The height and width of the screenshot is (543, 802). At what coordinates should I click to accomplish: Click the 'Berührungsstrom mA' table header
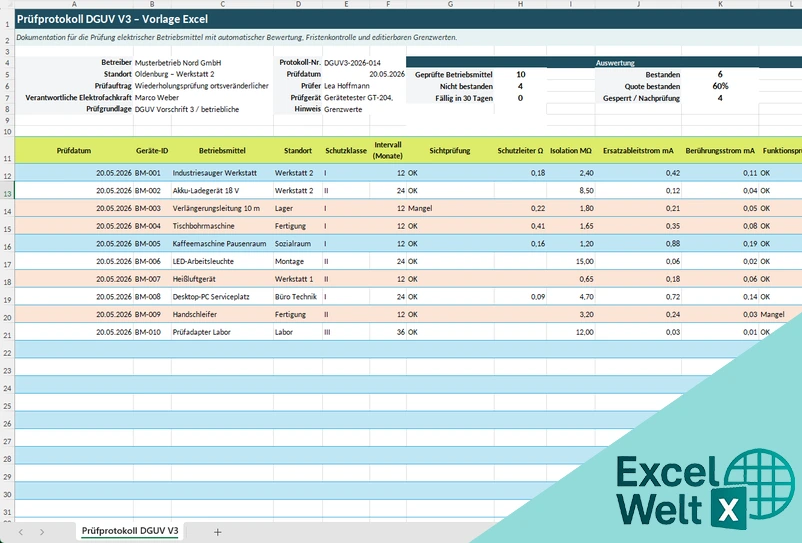click(x=720, y=150)
